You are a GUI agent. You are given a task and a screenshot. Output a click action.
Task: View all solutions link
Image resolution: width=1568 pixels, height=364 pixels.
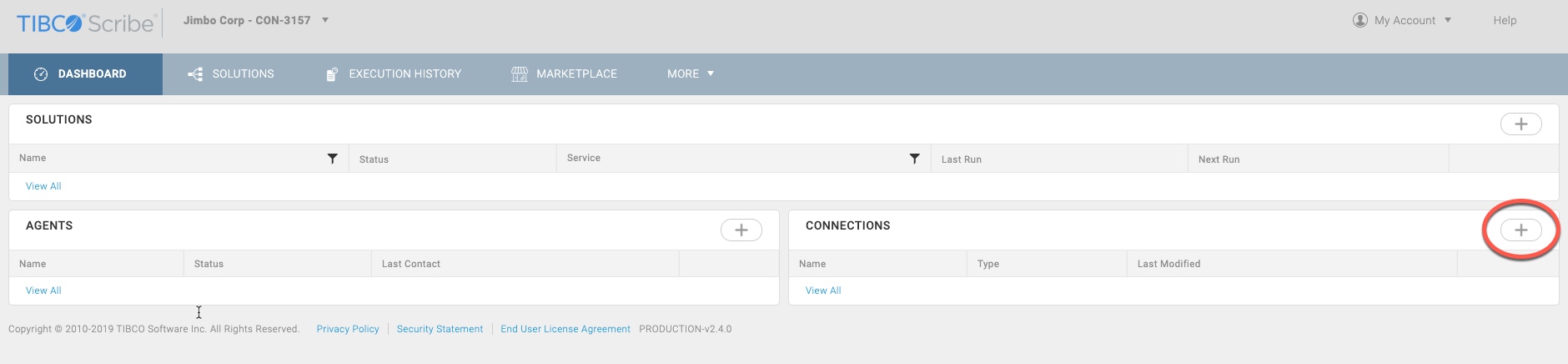click(x=43, y=186)
